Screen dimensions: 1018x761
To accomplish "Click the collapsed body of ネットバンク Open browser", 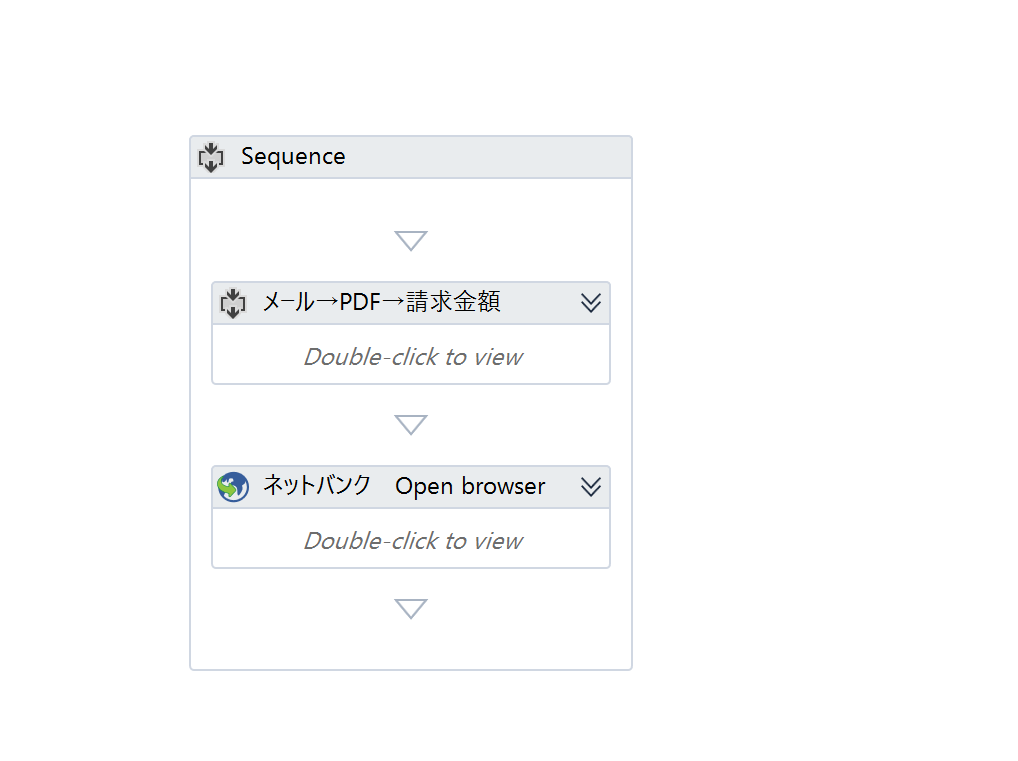I will pos(411,538).
